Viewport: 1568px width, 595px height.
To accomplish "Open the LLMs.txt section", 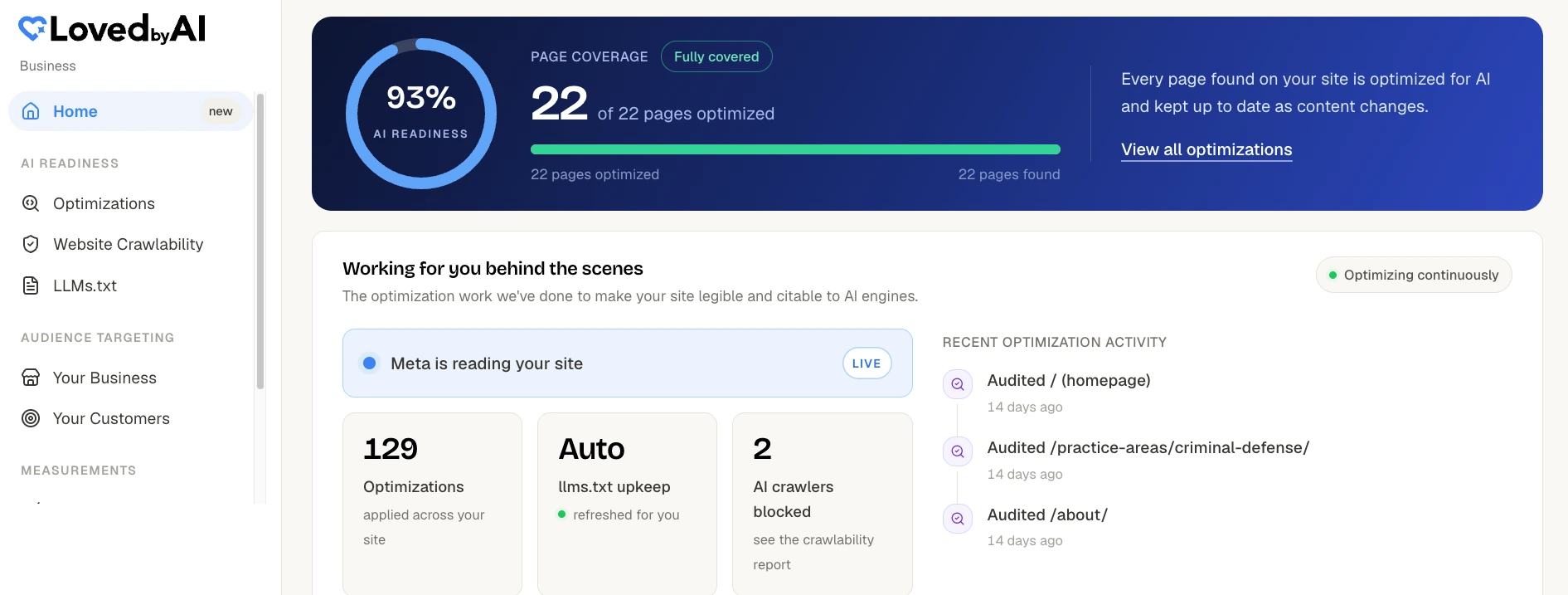I will click(x=130, y=285).
